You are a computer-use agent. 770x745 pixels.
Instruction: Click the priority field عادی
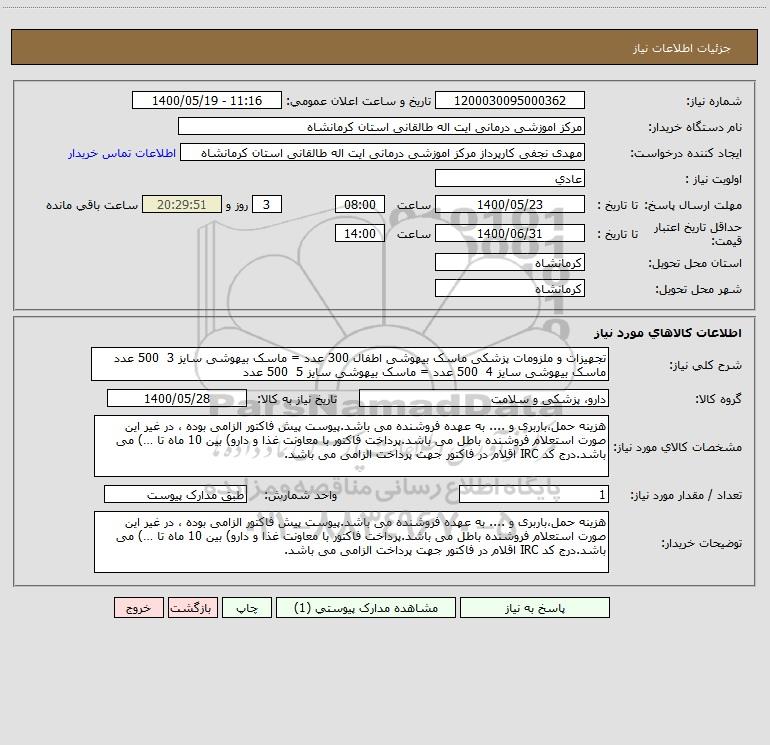click(x=510, y=178)
